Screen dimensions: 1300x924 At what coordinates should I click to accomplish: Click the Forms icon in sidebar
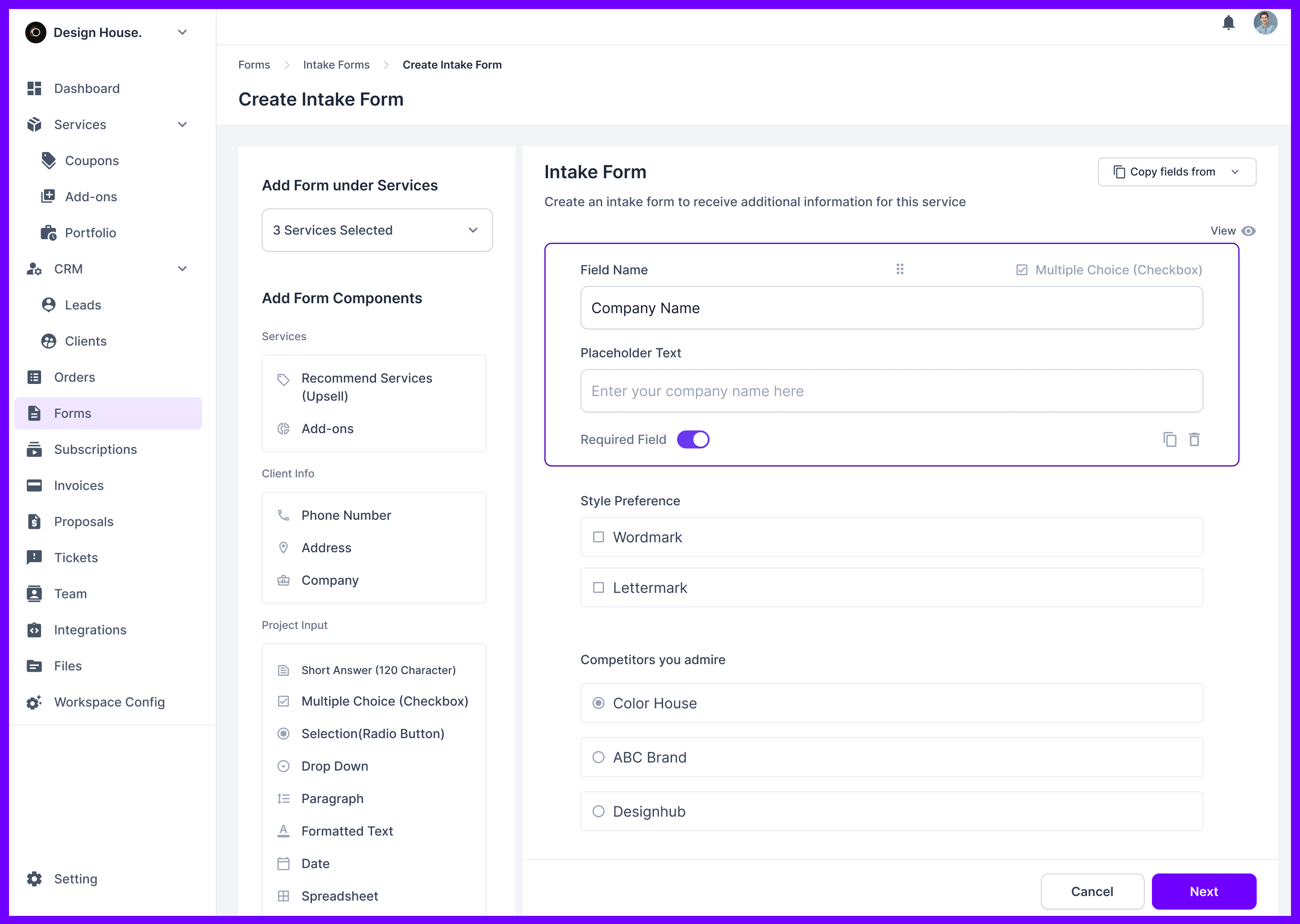tap(35, 413)
